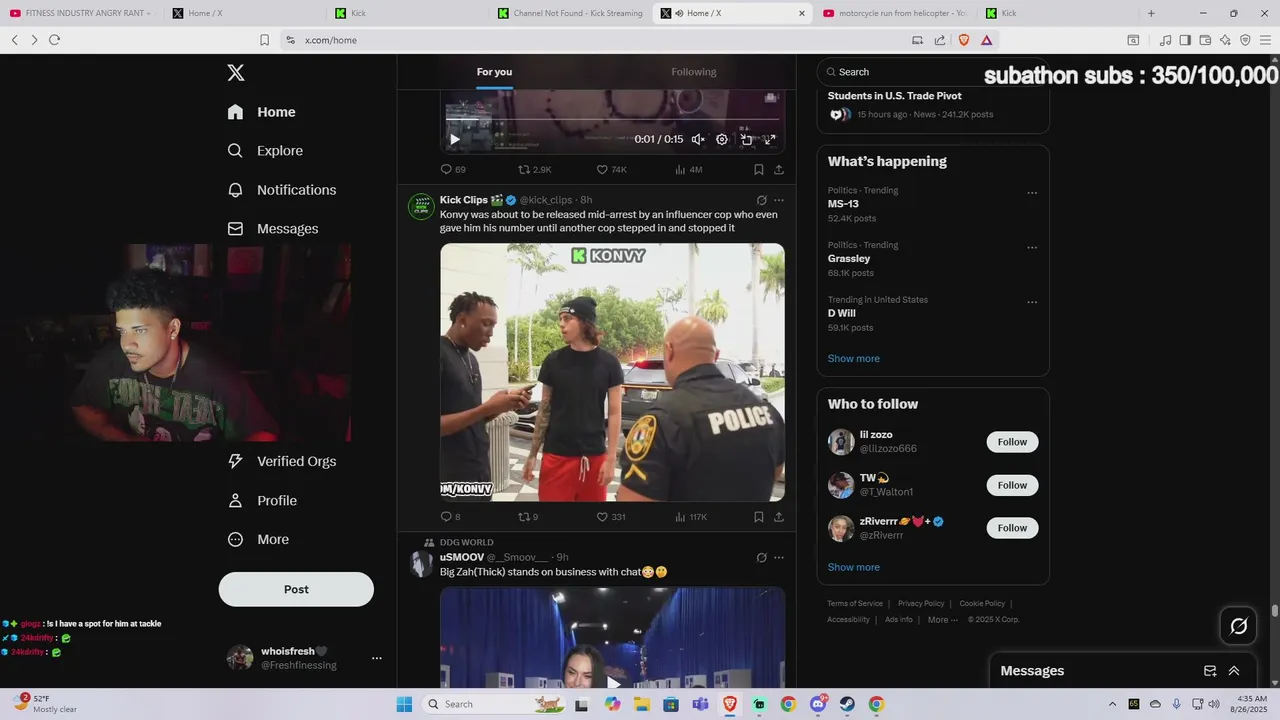Repost the Kick Clips post
This screenshot has height=720, width=1280.
tap(528, 517)
